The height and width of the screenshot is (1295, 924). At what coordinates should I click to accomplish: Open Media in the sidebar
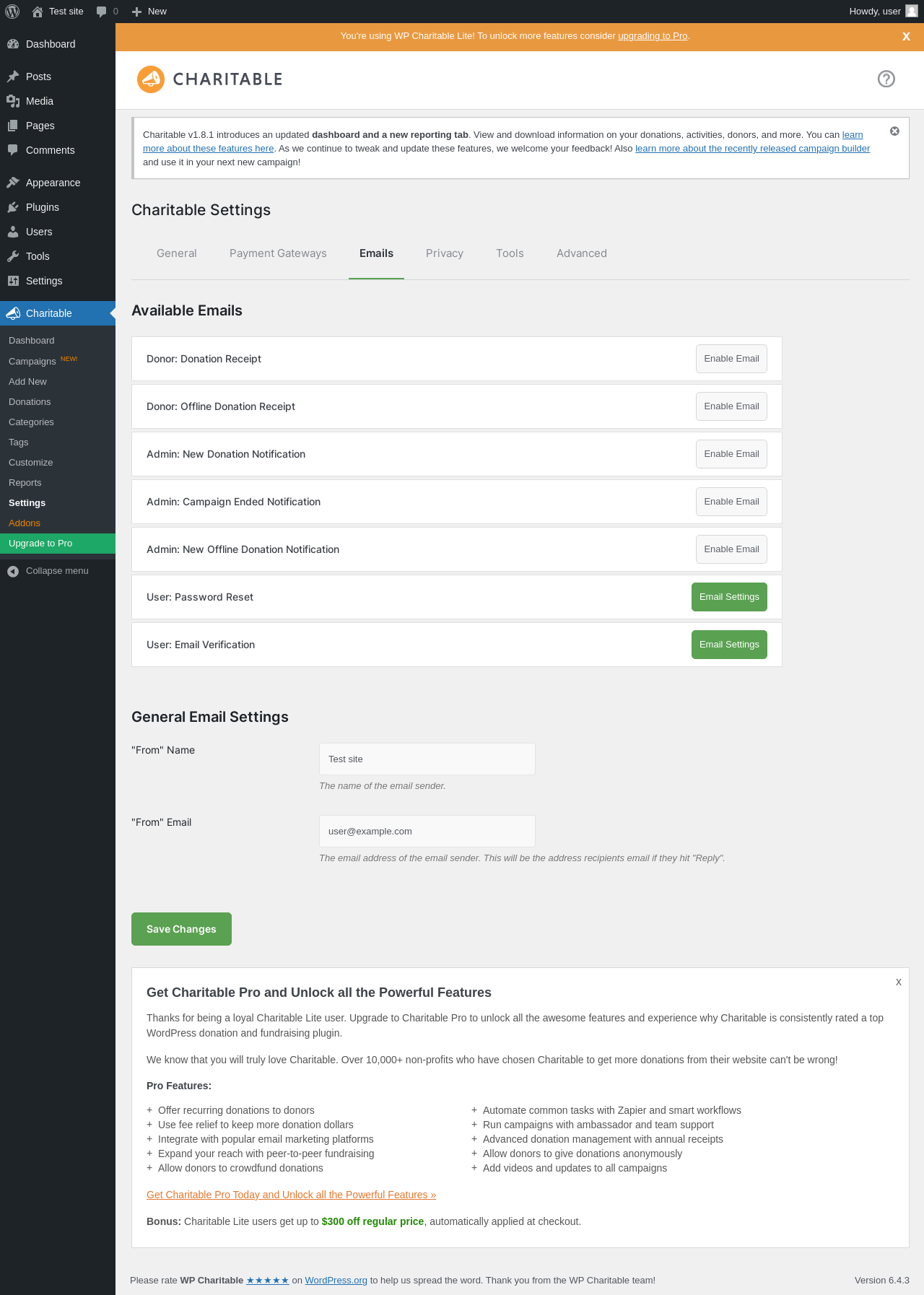coord(58,101)
